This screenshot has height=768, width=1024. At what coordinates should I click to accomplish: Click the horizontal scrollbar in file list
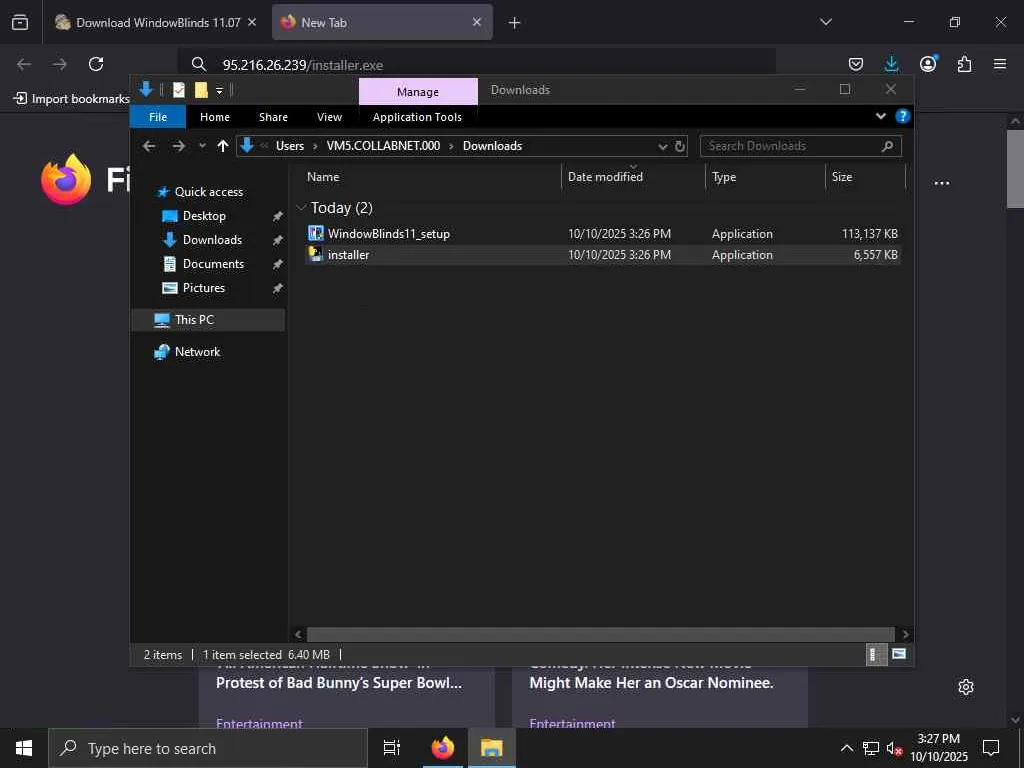pyautogui.click(x=600, y=634)
